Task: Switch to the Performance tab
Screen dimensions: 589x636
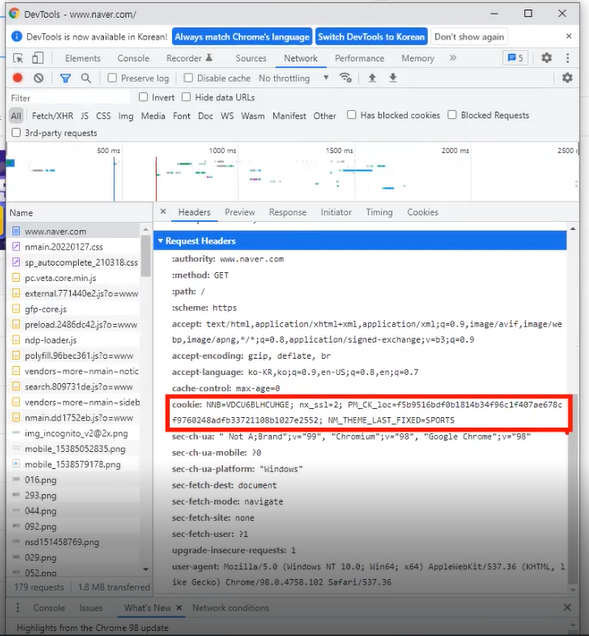Action: pos(359,58)
